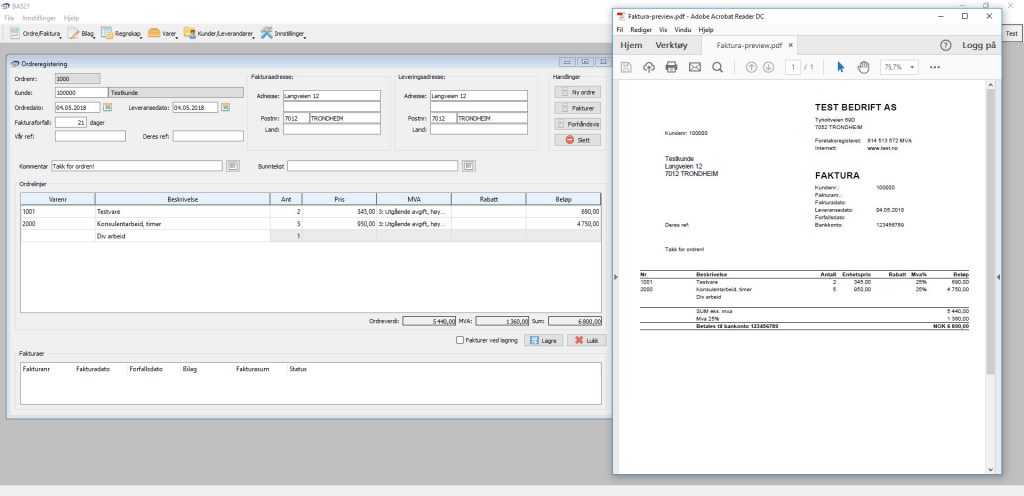Click the Deres ref input field
This screenshot has width=1024, height=496.
point(208,136)
